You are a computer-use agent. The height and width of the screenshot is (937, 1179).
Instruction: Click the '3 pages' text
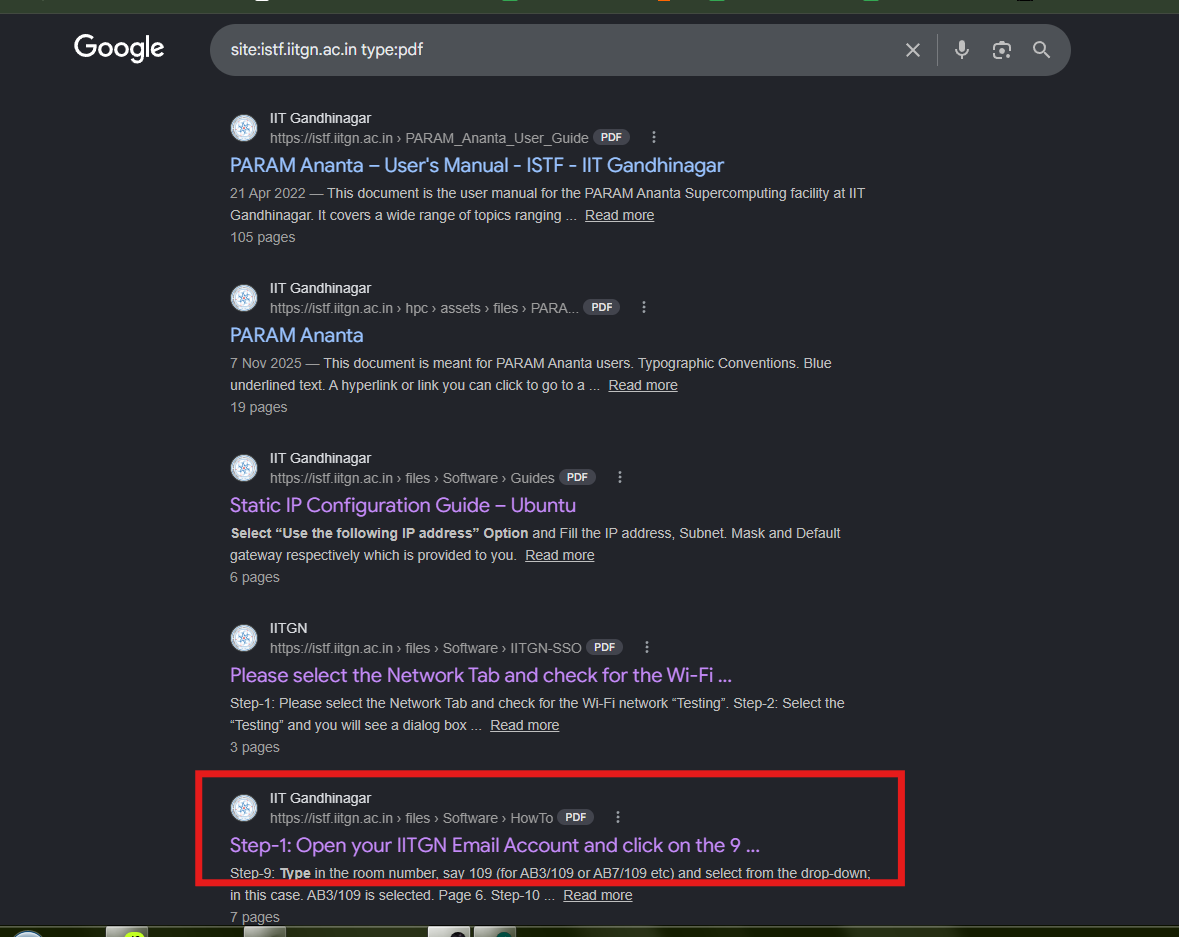(255, 747)
